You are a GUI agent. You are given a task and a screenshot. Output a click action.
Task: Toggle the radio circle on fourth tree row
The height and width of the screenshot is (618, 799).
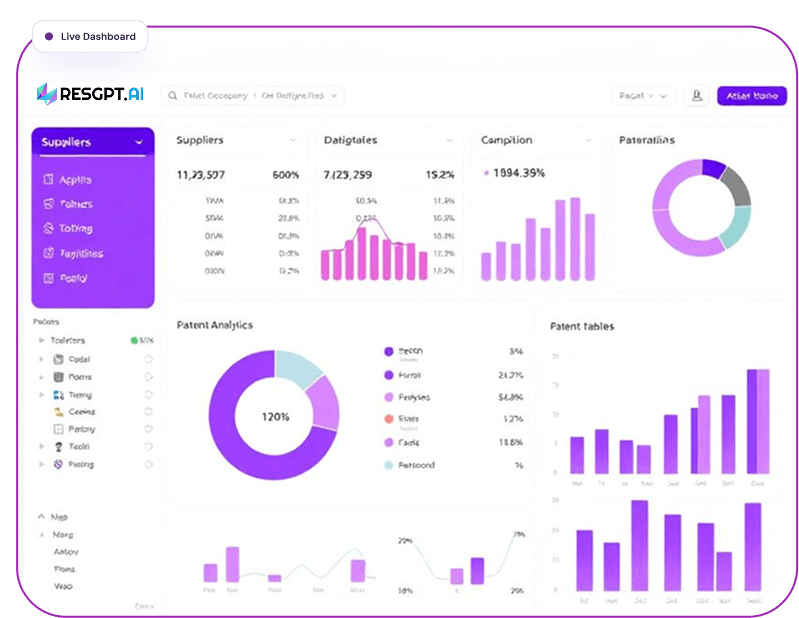[x=148, y=395]
